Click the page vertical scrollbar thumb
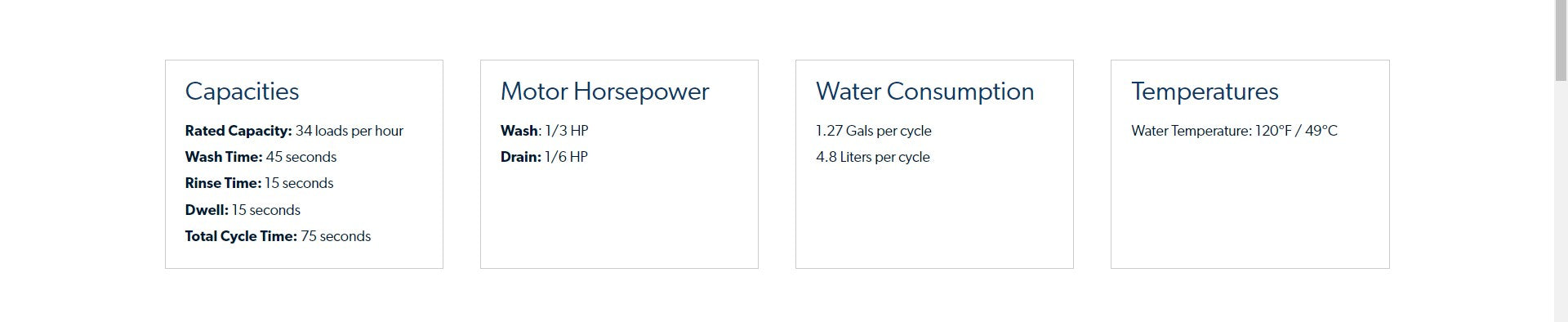This screenshot has width=1568, height=322. [x=1561, y=41]
